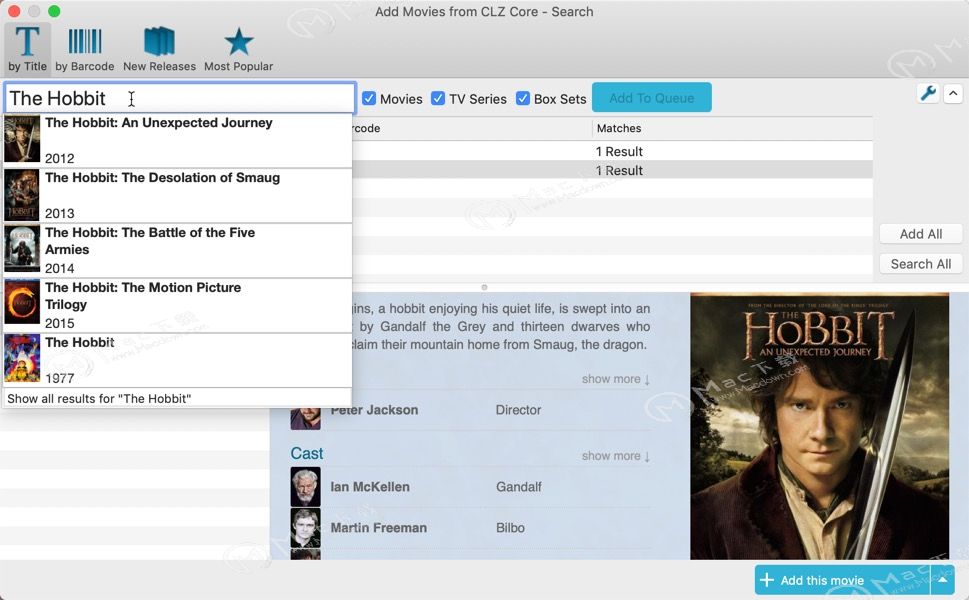969x600 pixels.
Task: Select The Hobbit: The Desolation of Smaug suggestion
Action: pos(178,195)
